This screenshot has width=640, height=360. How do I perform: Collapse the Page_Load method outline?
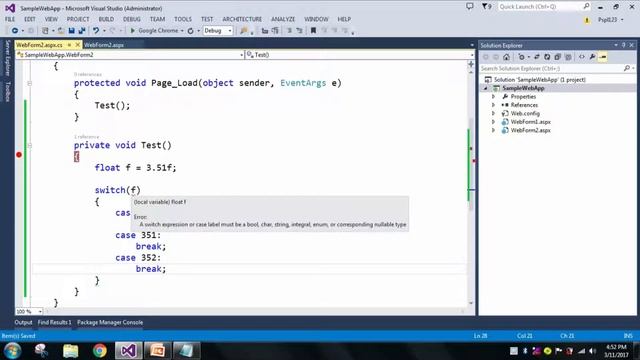(29, 83)
